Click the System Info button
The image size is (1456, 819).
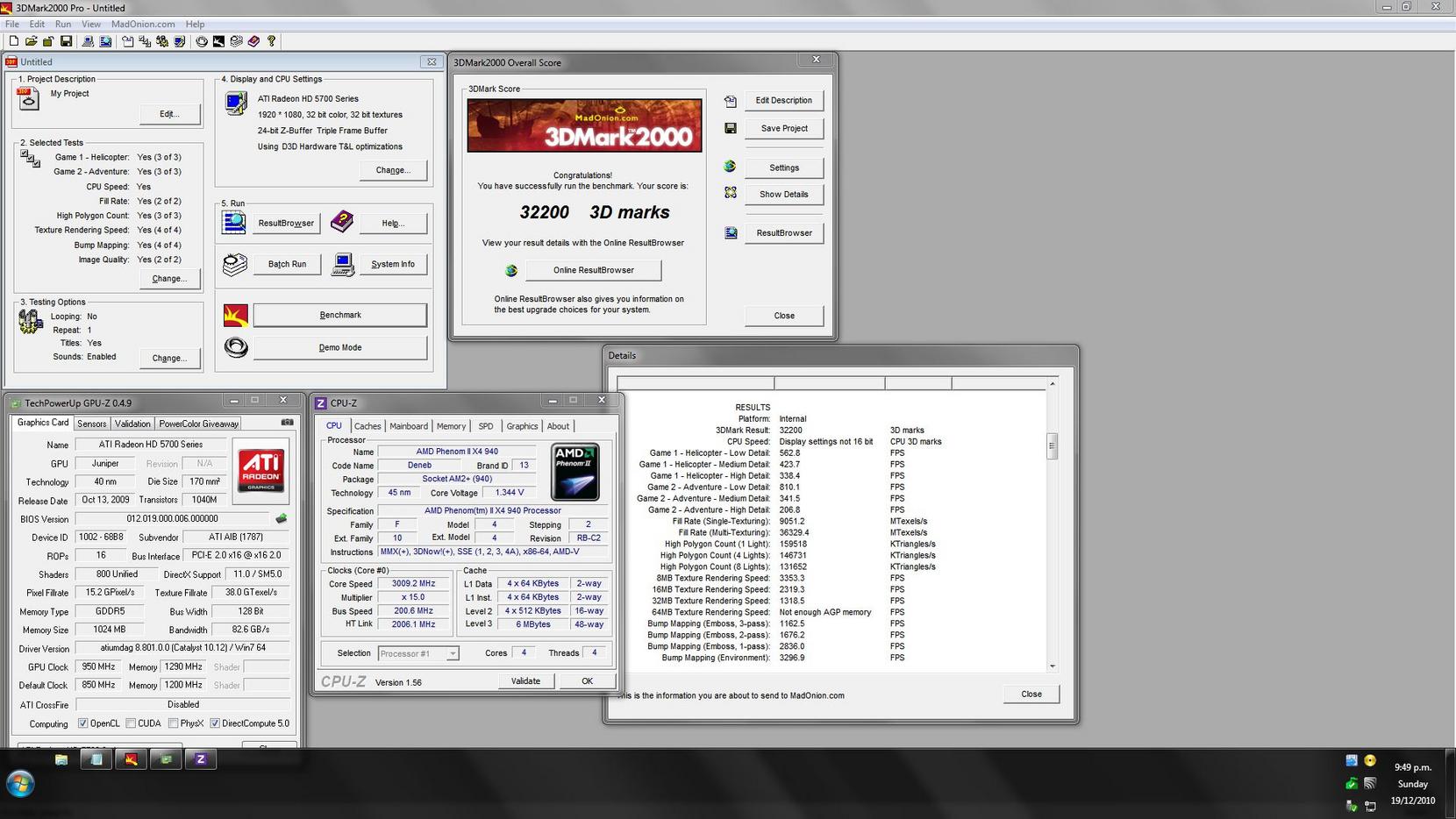tap(393, 264)
